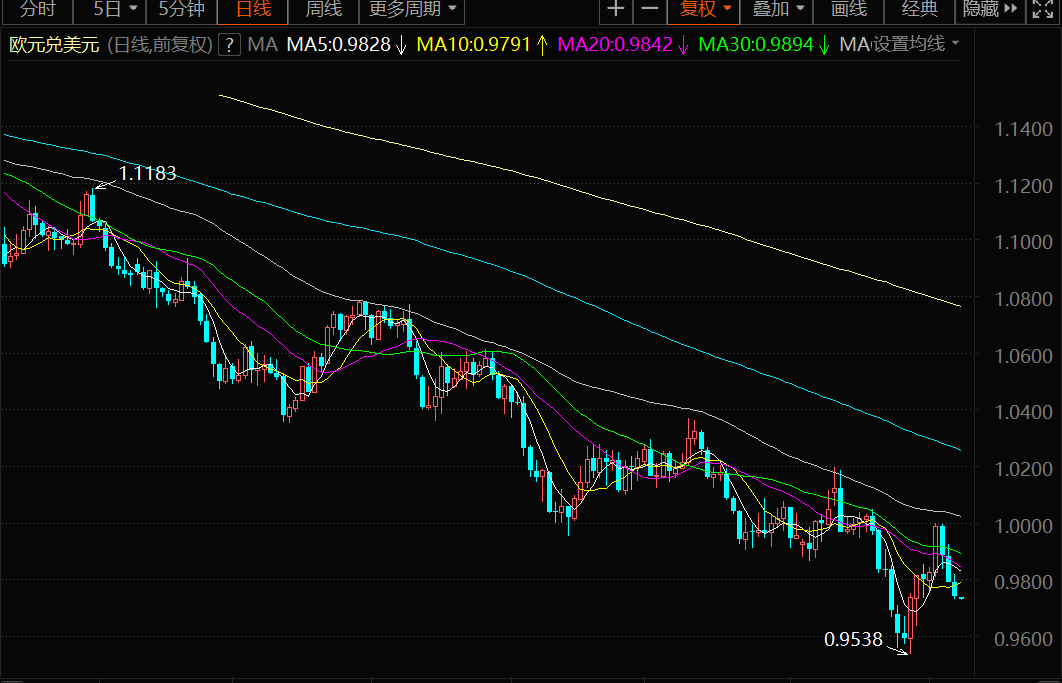The image size is (1062, 683).
Task: Zoom out chart with minus icon
Action: [650, 9]
